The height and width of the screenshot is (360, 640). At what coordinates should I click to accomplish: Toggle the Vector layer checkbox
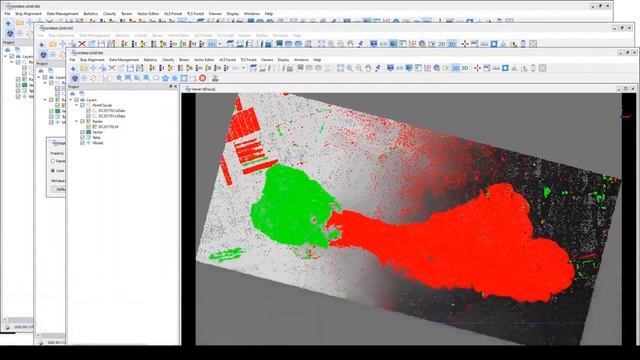coord(82,132)
